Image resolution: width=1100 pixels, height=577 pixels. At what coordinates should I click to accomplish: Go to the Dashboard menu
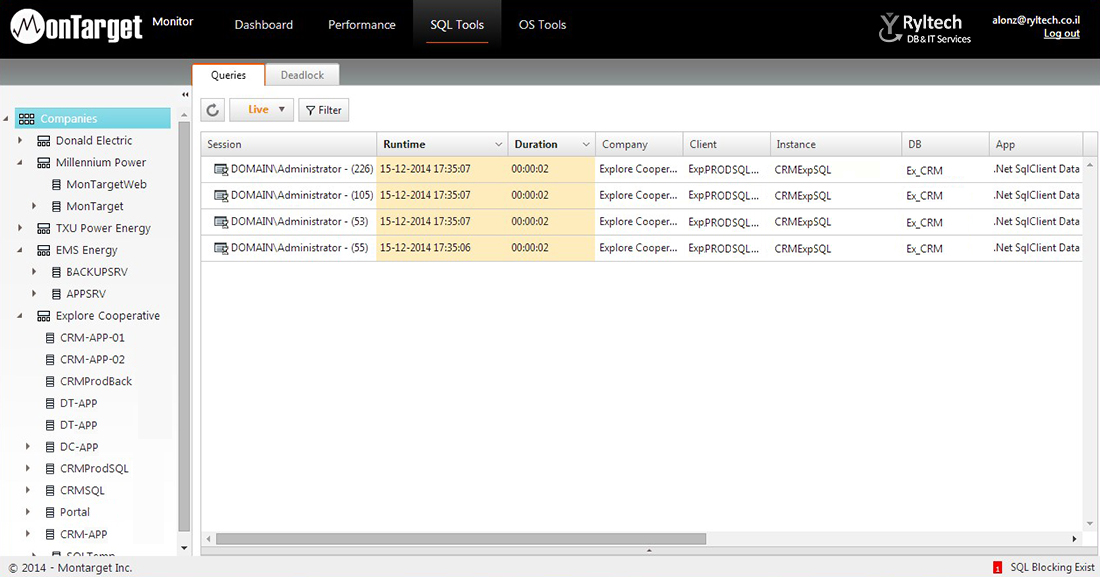pyautogui.click(x=264, y=25)
